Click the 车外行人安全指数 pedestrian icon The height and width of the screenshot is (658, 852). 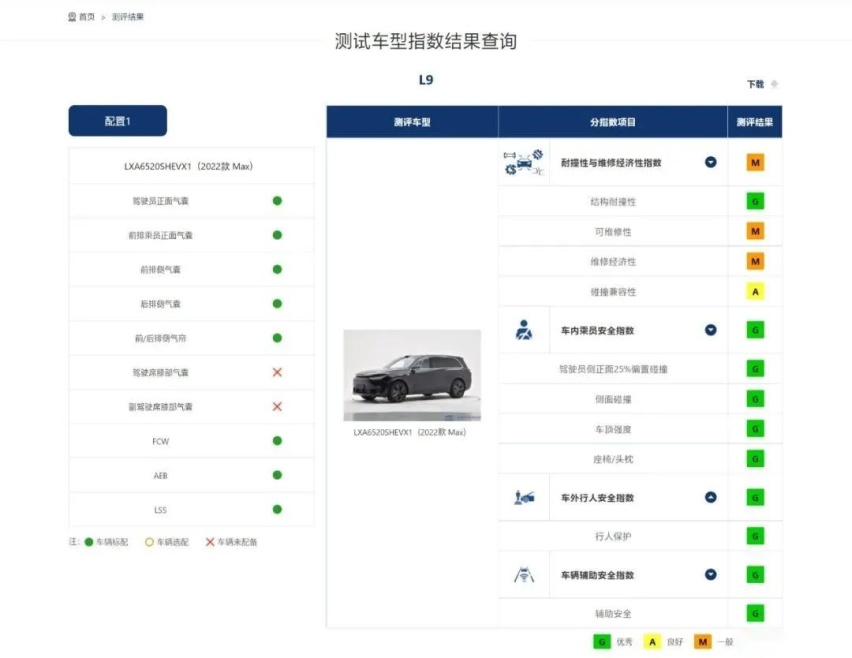pos(524,497)
